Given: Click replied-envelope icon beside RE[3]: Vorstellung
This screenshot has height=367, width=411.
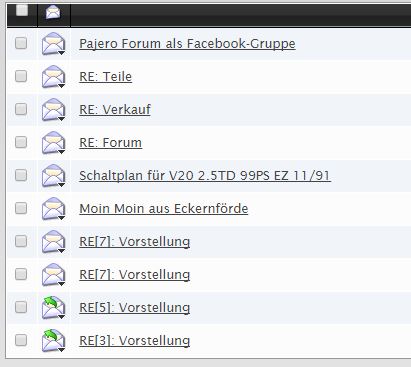Looking at the screenshot, I should coord(53,340).
